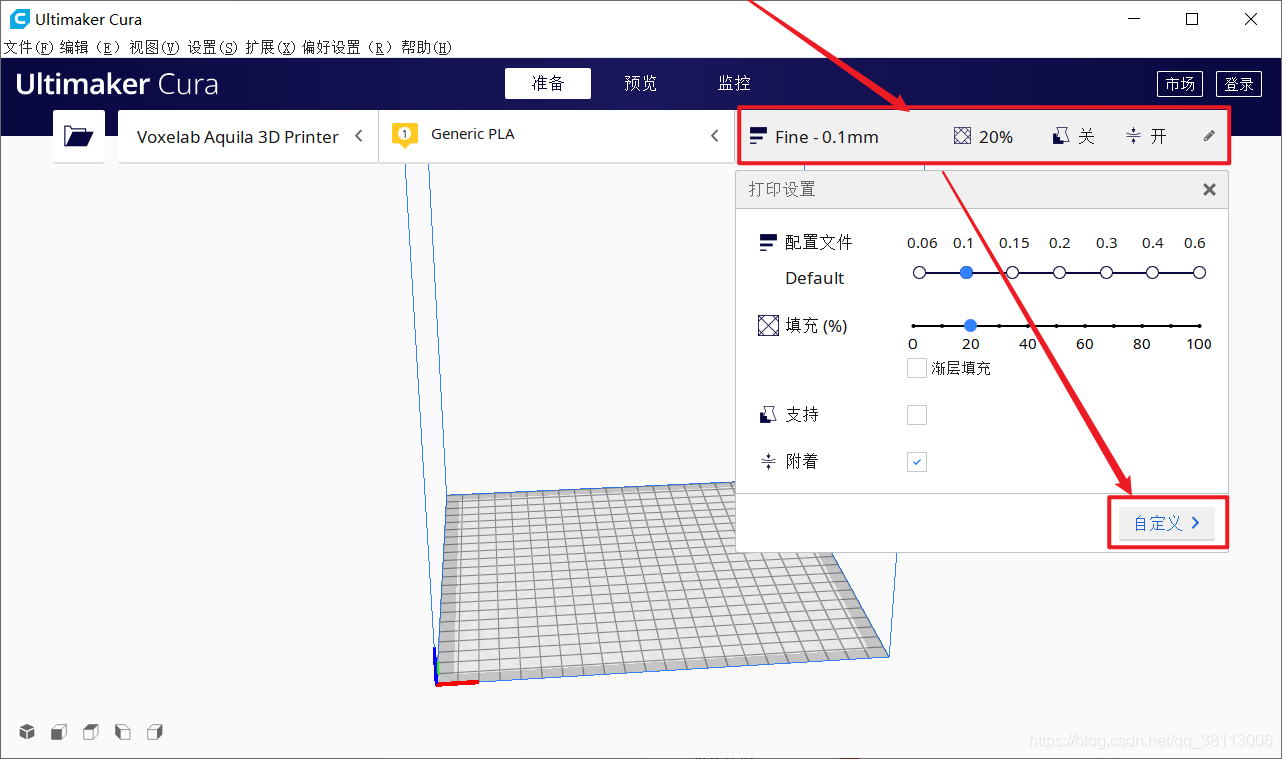Click the pencil edit icon in settings bar

[1209, 136]
